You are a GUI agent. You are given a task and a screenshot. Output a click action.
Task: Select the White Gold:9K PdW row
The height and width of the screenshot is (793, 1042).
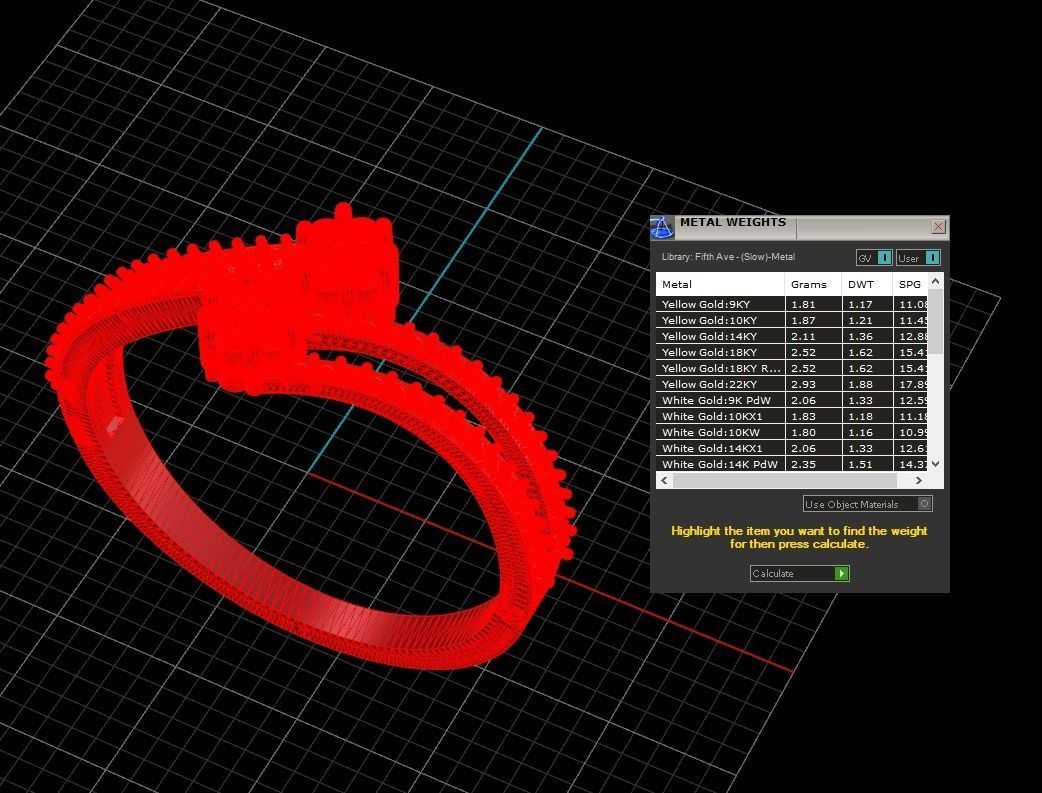(792, 400)
